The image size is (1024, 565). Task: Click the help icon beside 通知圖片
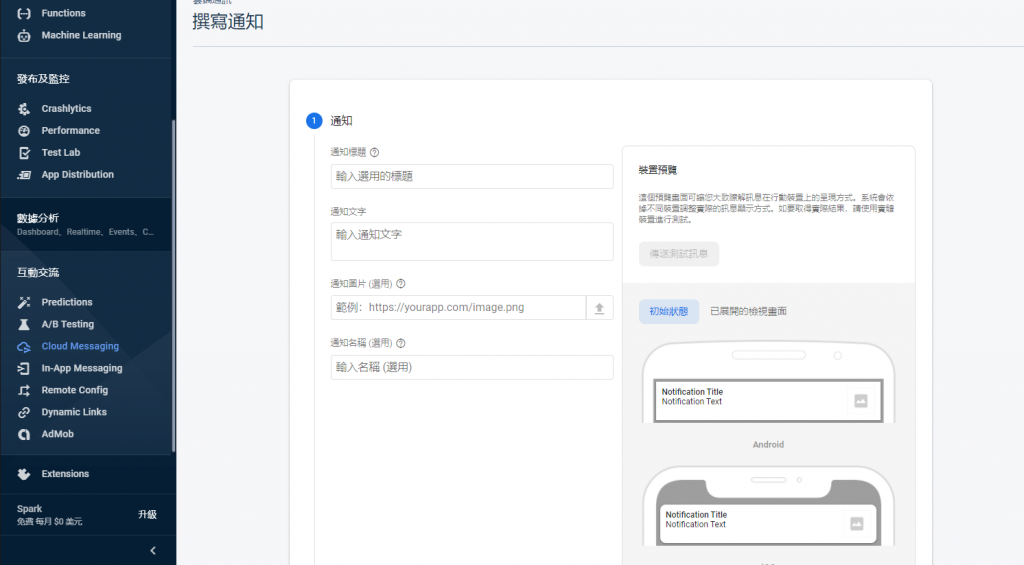[401, 283]
